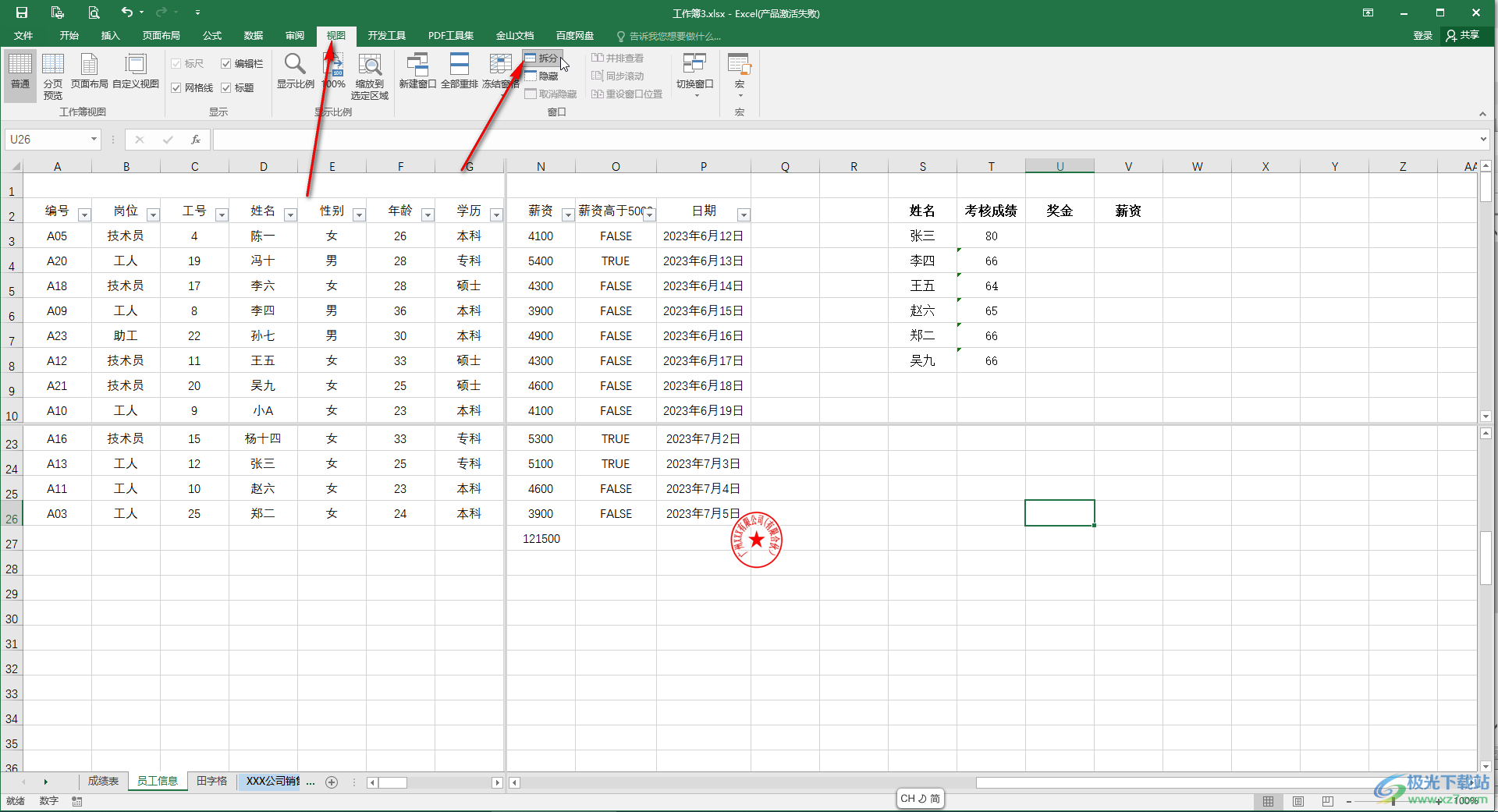Screen dimensions: 1498x812
Task: Open filter dropdown for 工号 column
Action: pos(222,215)
